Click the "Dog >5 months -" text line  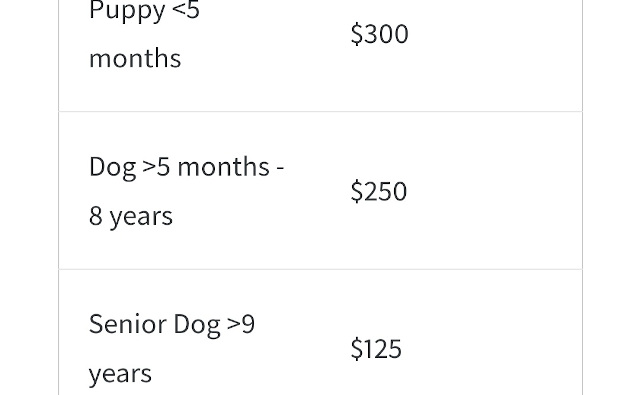[x=187, y=167]
